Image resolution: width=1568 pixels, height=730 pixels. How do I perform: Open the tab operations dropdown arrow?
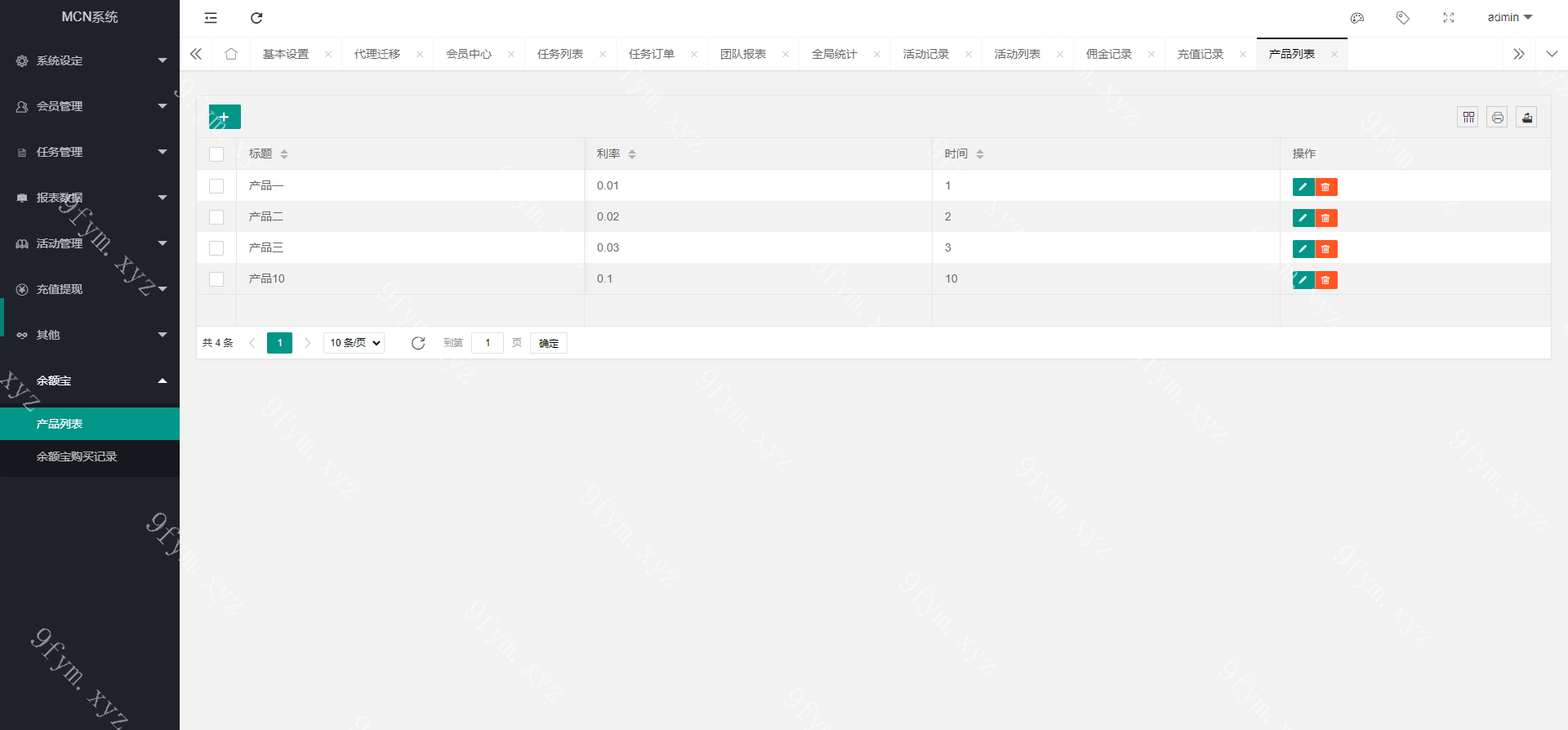[x=1552, y=54]
